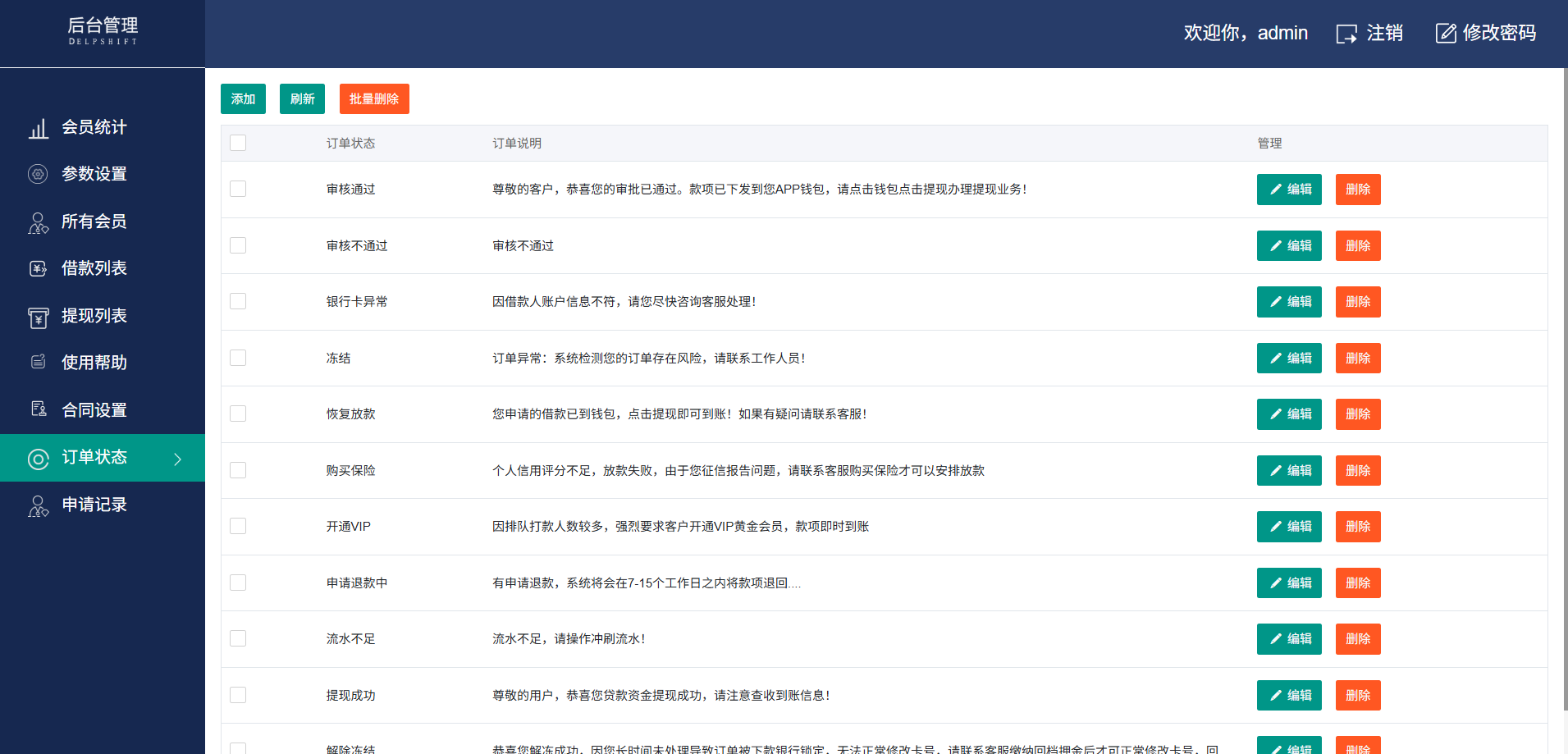
Task: Toggle the select-all header checkbox
Action: coord(238,143)
